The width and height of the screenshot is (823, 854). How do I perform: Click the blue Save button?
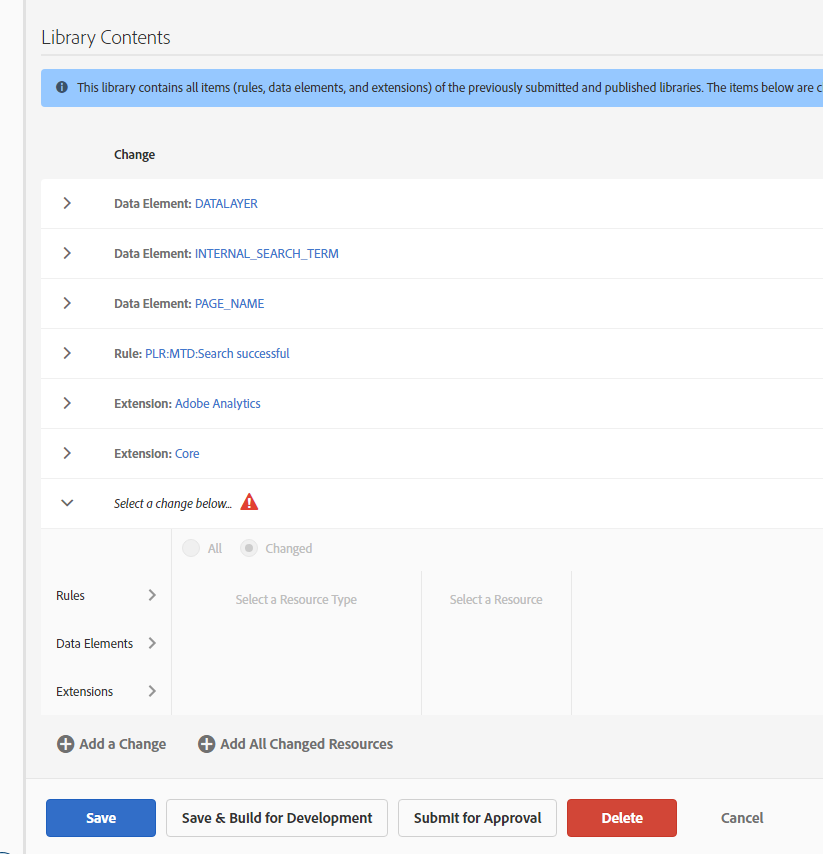(101, 818)
